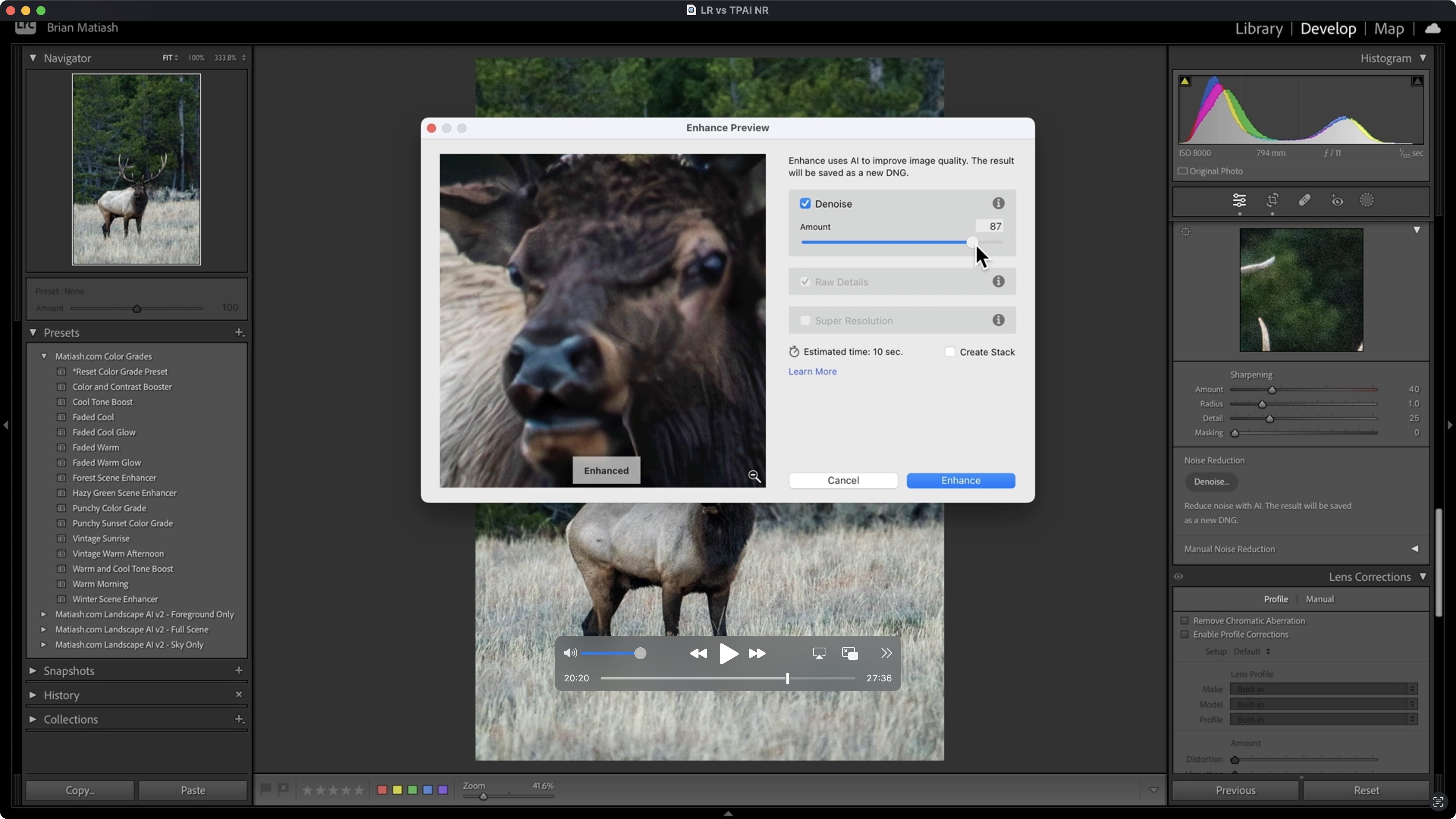Select the Healing tool icon
1456x819 pixels.
[x=1304, y=200]
